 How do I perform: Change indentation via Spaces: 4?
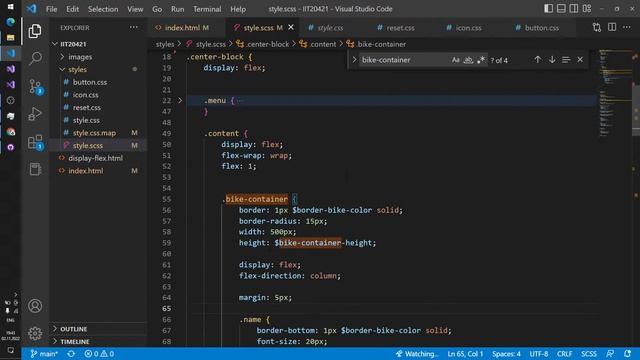pos(506,353)
